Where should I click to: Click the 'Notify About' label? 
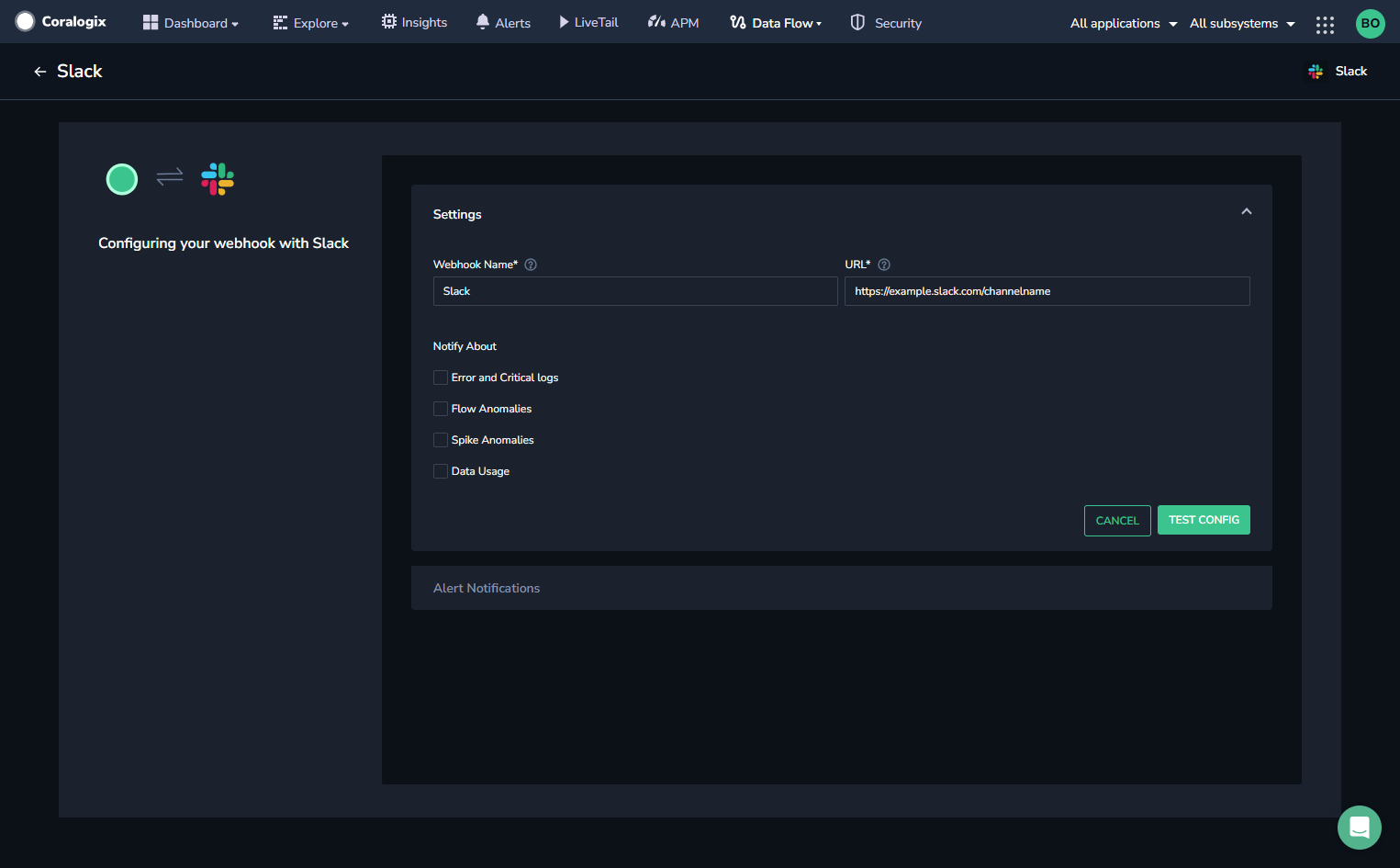tap(465, 346)
